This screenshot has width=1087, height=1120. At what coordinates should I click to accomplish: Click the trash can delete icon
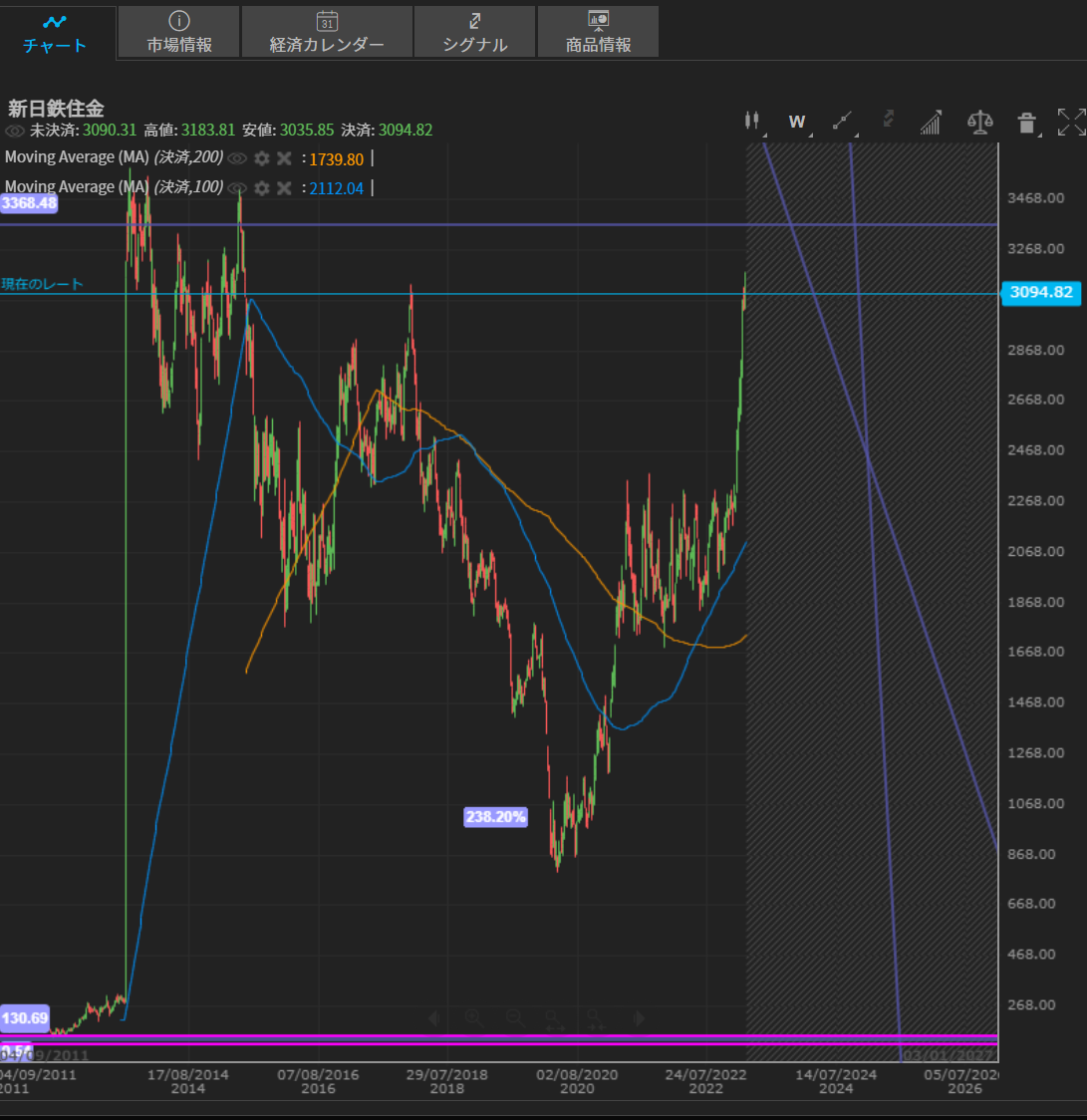coord(1026,123)
